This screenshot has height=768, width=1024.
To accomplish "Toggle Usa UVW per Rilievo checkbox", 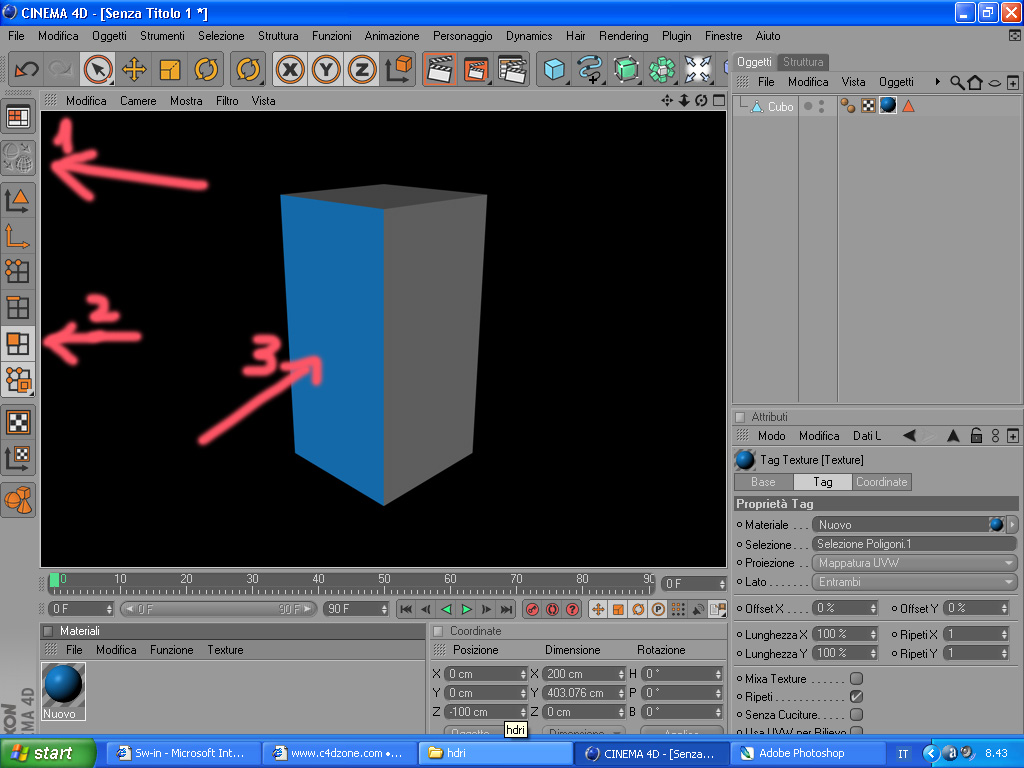I will 856,731.
